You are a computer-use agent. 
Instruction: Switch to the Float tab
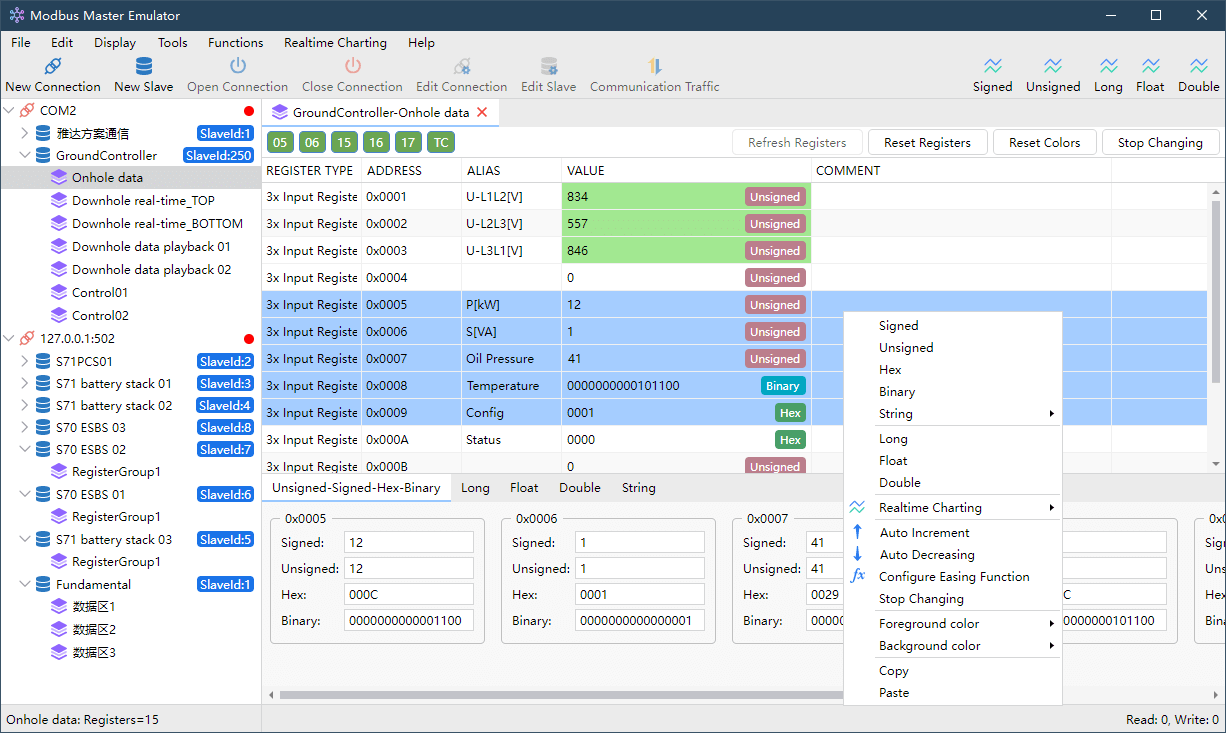tap(524, 488)
